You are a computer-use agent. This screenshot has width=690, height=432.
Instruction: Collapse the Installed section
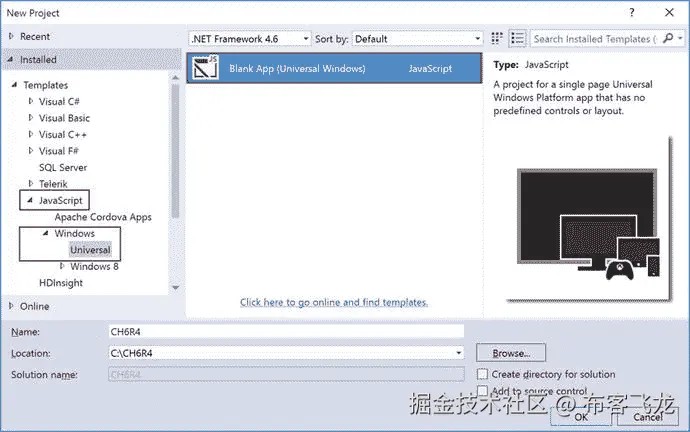tap(11, 59)
